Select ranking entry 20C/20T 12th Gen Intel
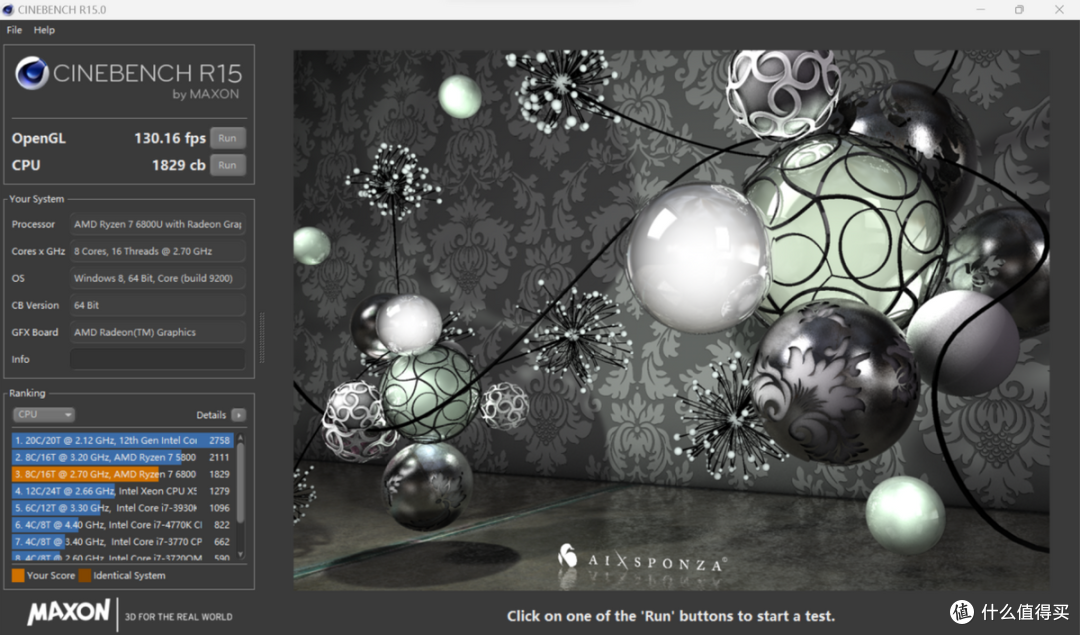Screen dimensions: 1080x635 point(123,440)
